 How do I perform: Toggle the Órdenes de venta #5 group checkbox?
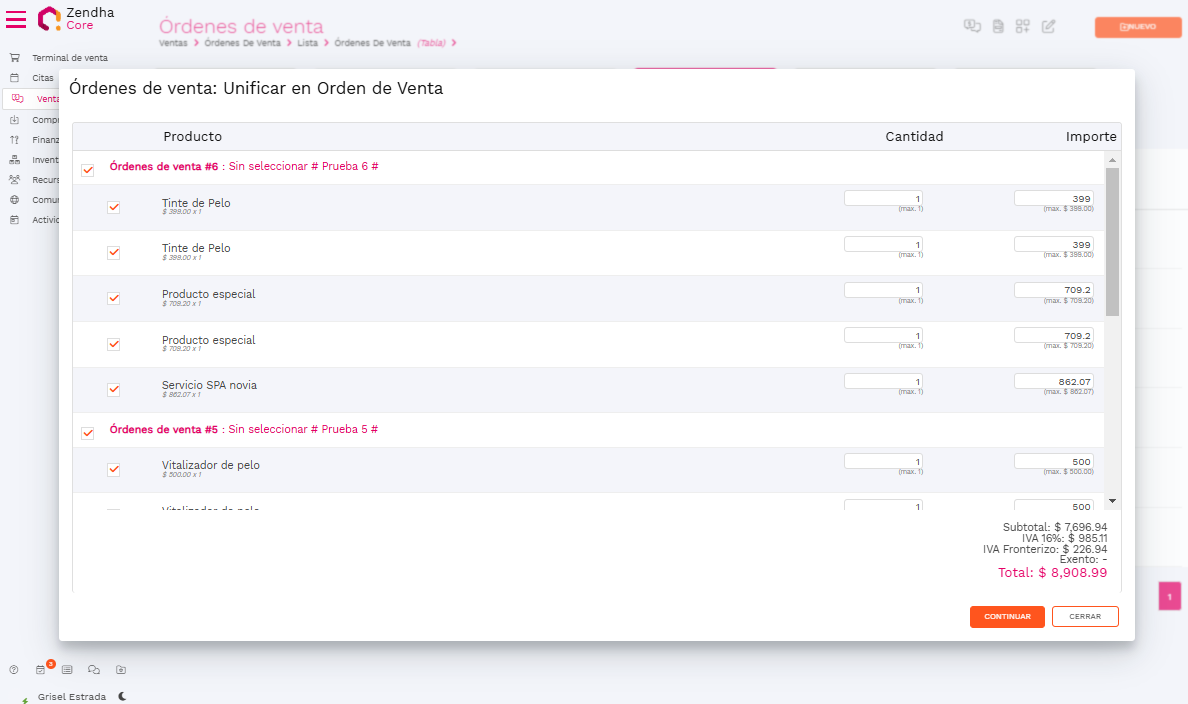(88, 433)
